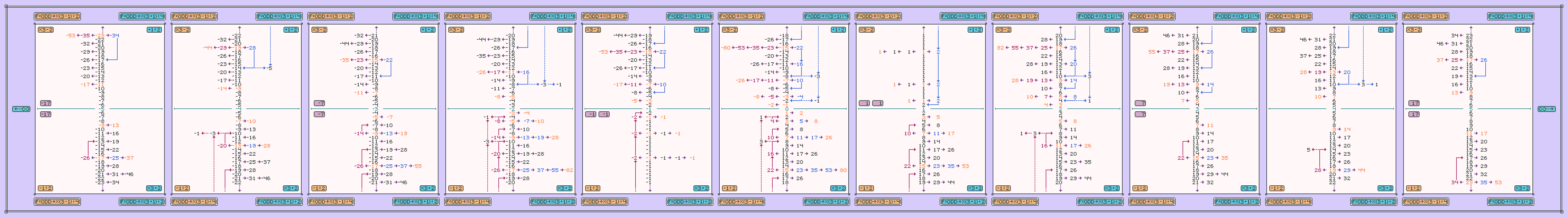Click F=ODD→X(3-1)÷2 above the first panel

click(57, 16)
